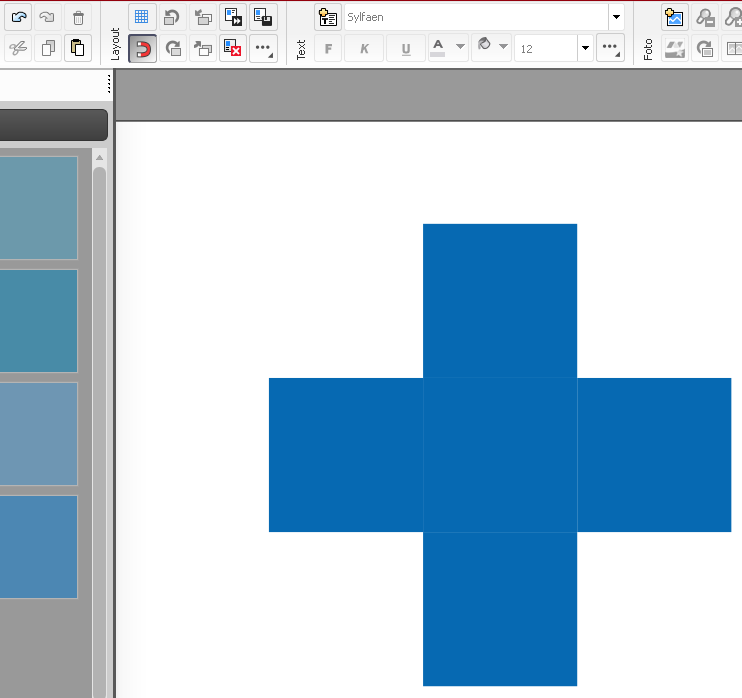This screenshot has width=742, height=698.
Task: Toggle italic K formatting button
Action: coord(364,48)
